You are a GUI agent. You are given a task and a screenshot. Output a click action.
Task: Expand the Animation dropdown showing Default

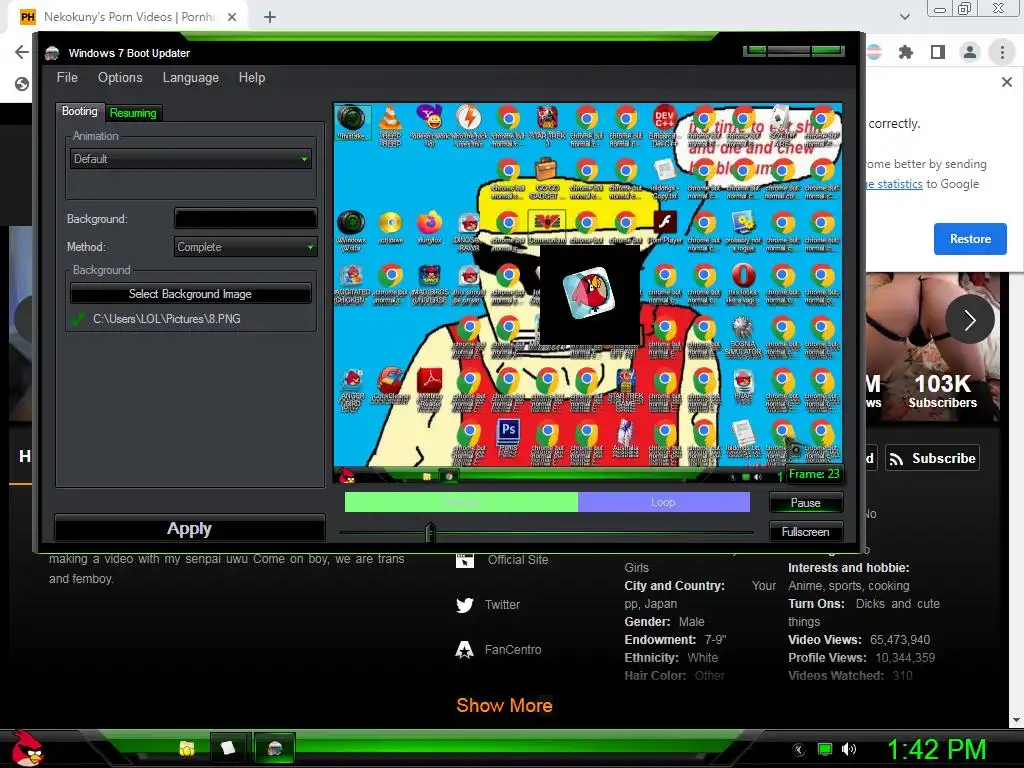point(190,159)
